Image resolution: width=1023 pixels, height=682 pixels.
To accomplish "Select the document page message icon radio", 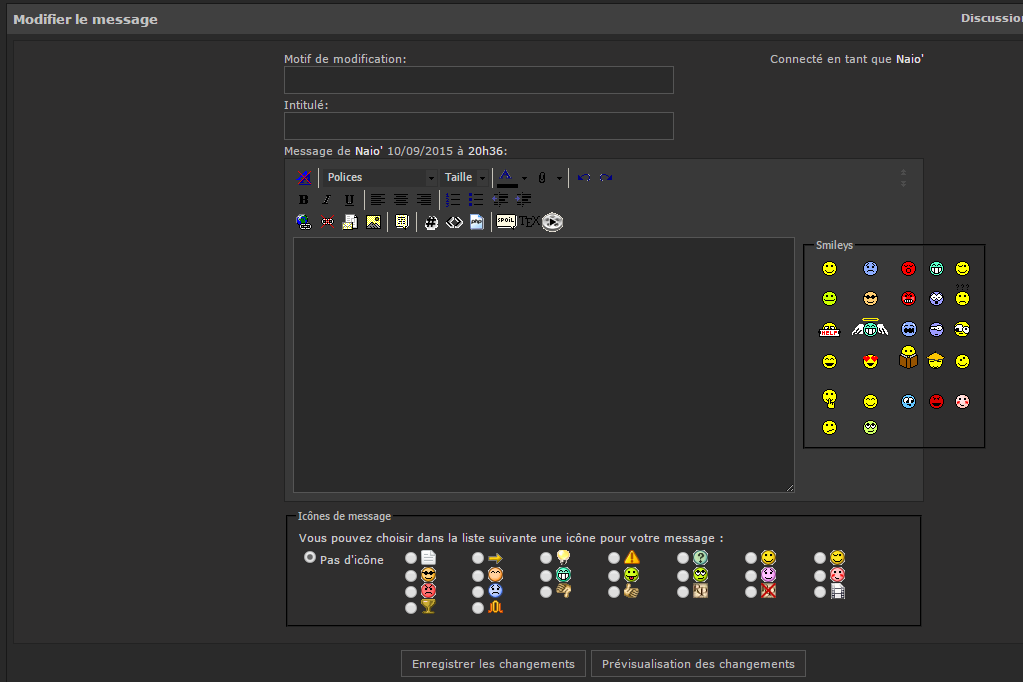I will [x=410, y=558].
